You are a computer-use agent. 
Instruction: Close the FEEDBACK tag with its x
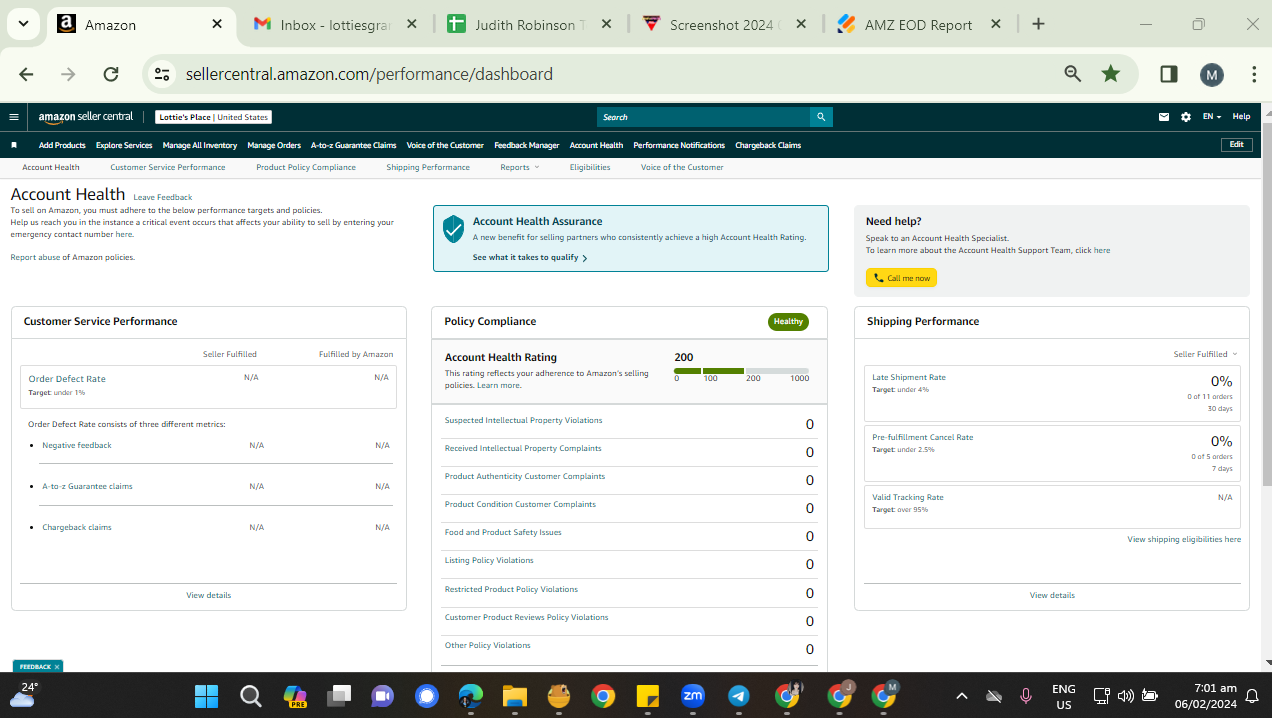pyautogui.click(x=57, y=666)
